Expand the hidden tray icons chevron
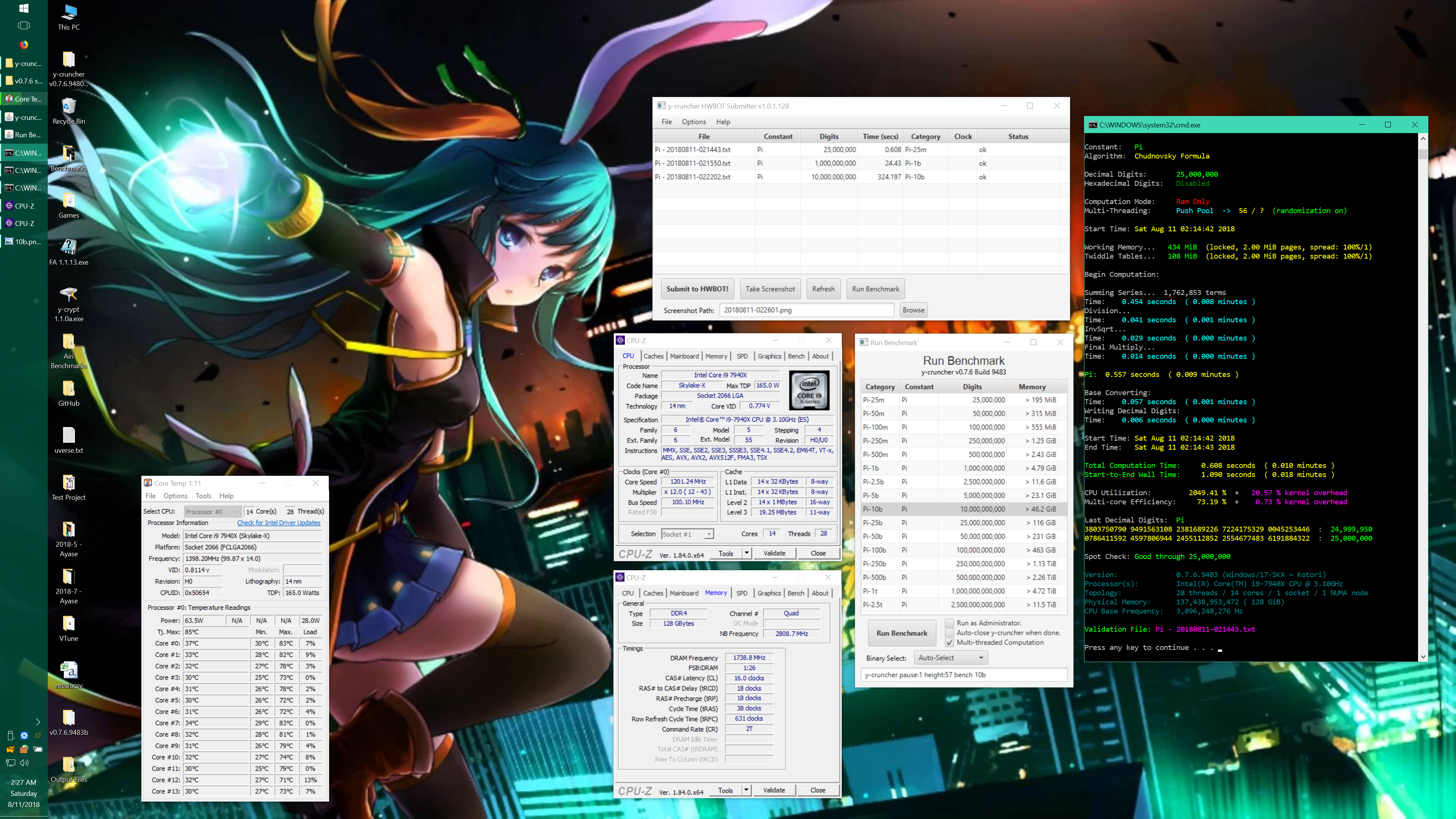The height and width of the screenshot is (819, 1456). 38,722
